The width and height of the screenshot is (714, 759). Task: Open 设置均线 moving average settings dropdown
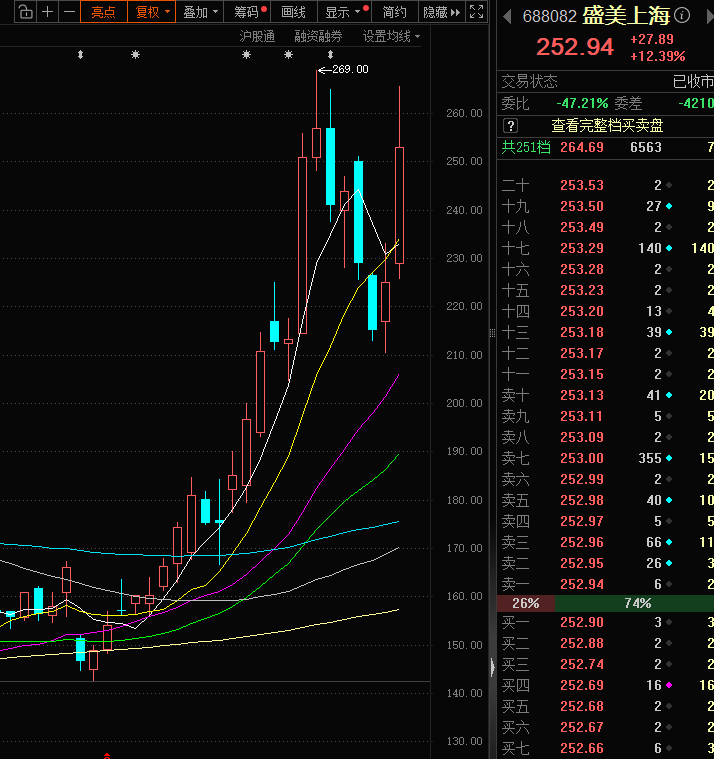pyautogui.click(x=392, y=36)
